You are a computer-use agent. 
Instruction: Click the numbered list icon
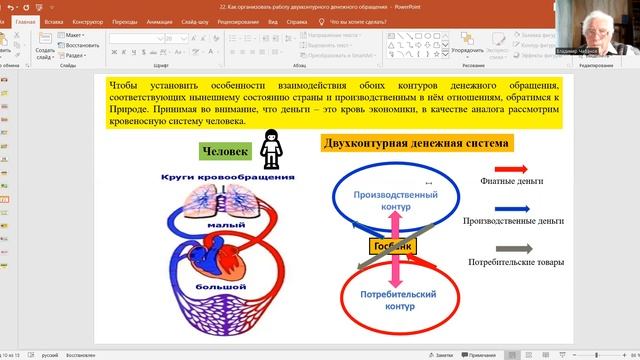pyautogui.click(x=248, y=38)
